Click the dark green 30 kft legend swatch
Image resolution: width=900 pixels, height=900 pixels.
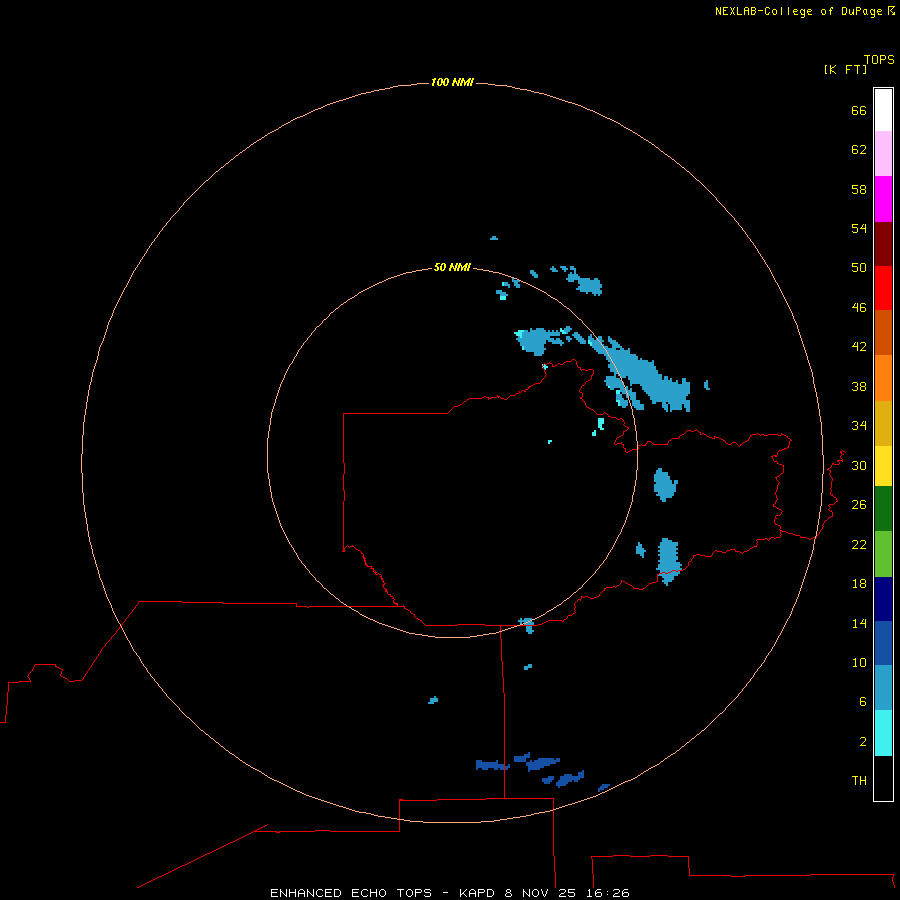tap(883, 509)
